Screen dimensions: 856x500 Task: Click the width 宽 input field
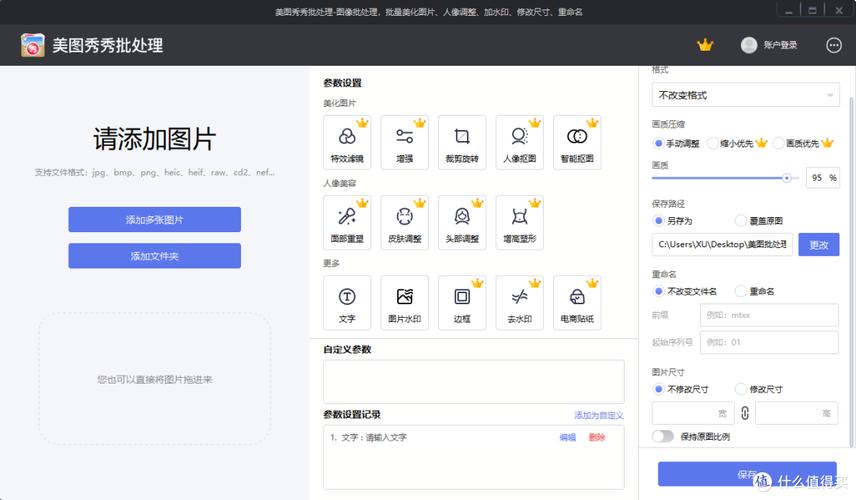(x=692, y=413)
